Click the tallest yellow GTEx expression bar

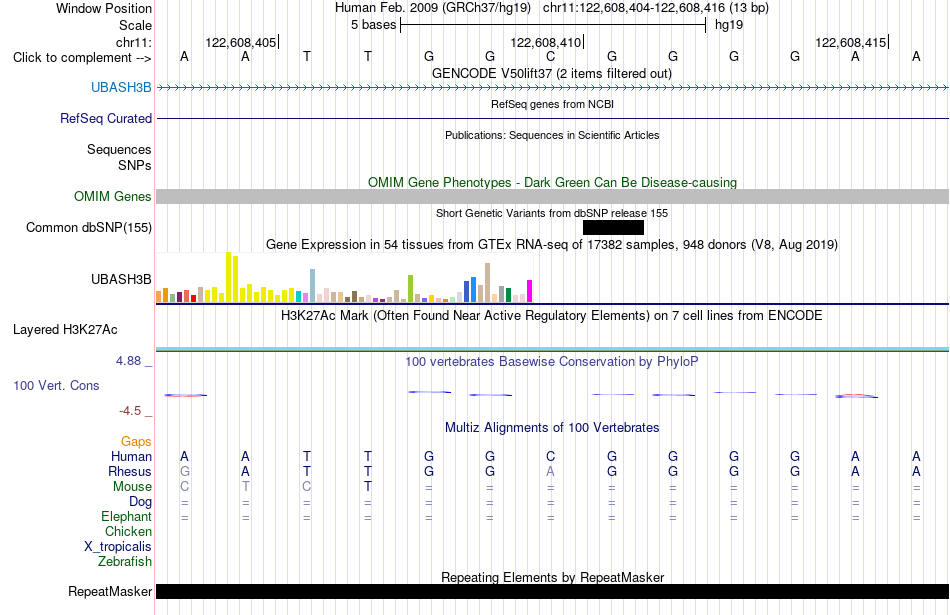[228, 277]
